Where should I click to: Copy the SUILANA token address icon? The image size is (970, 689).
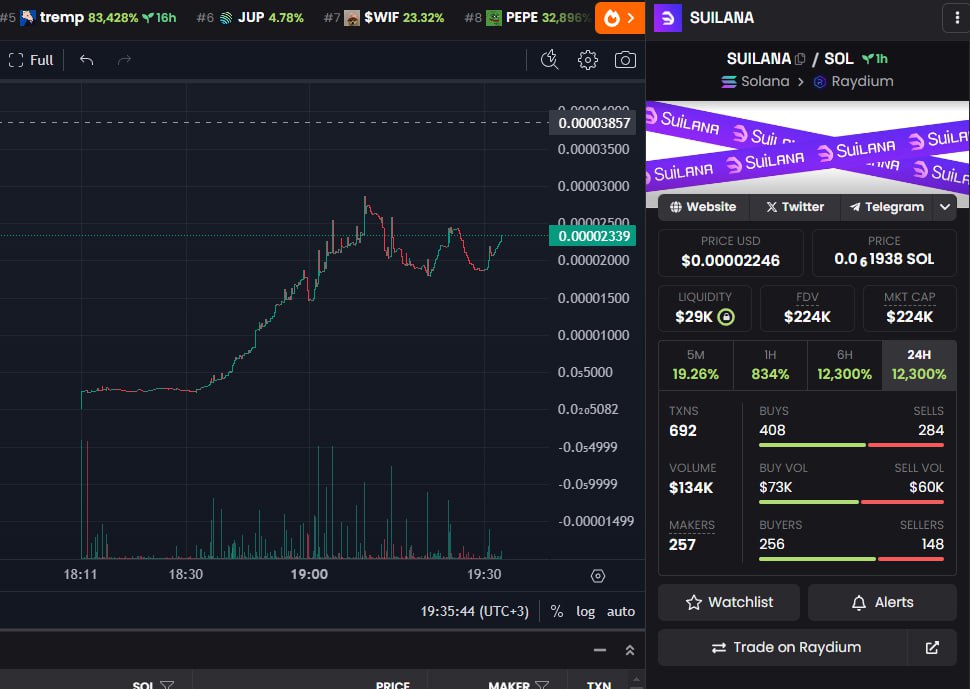click(x=800, y=59)
